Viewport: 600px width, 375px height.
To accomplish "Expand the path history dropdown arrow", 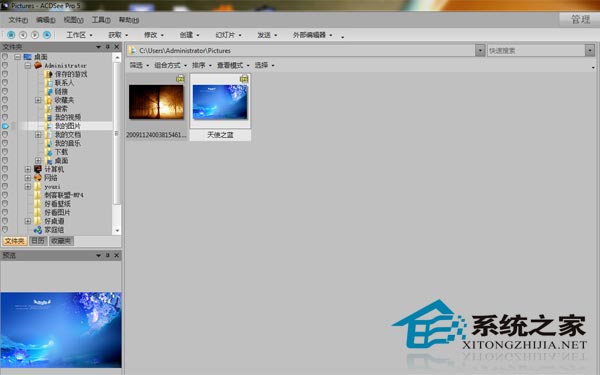I will 480,50.
